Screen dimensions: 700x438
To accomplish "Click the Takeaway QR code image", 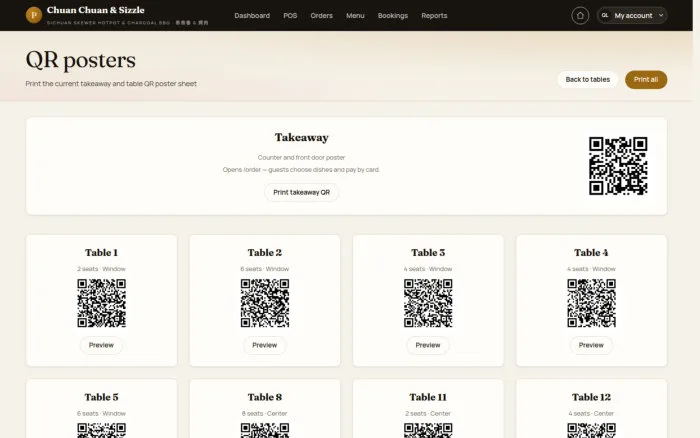I will [618, 166].
